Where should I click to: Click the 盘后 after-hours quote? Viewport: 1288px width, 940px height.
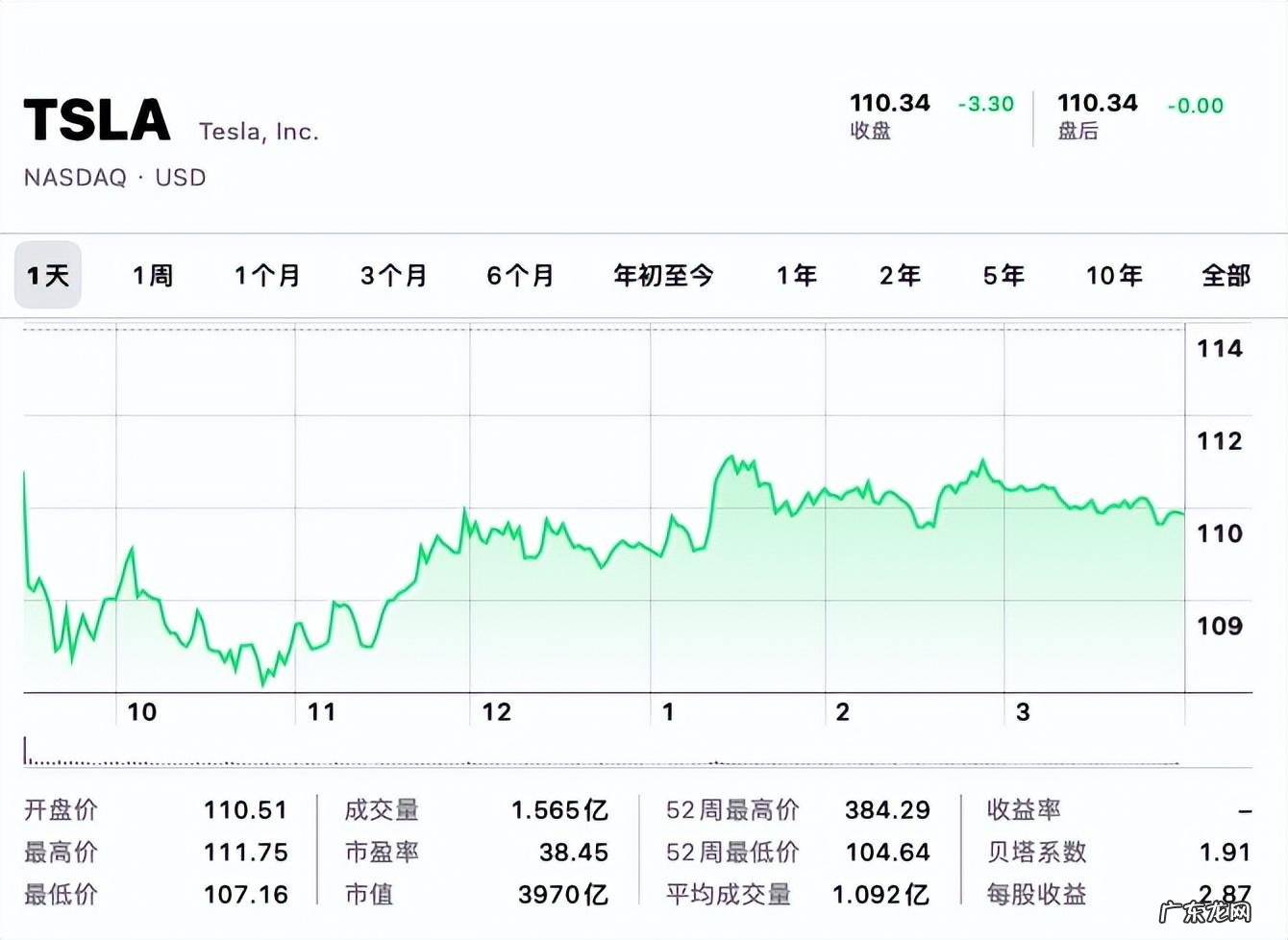pos(1098,103)
